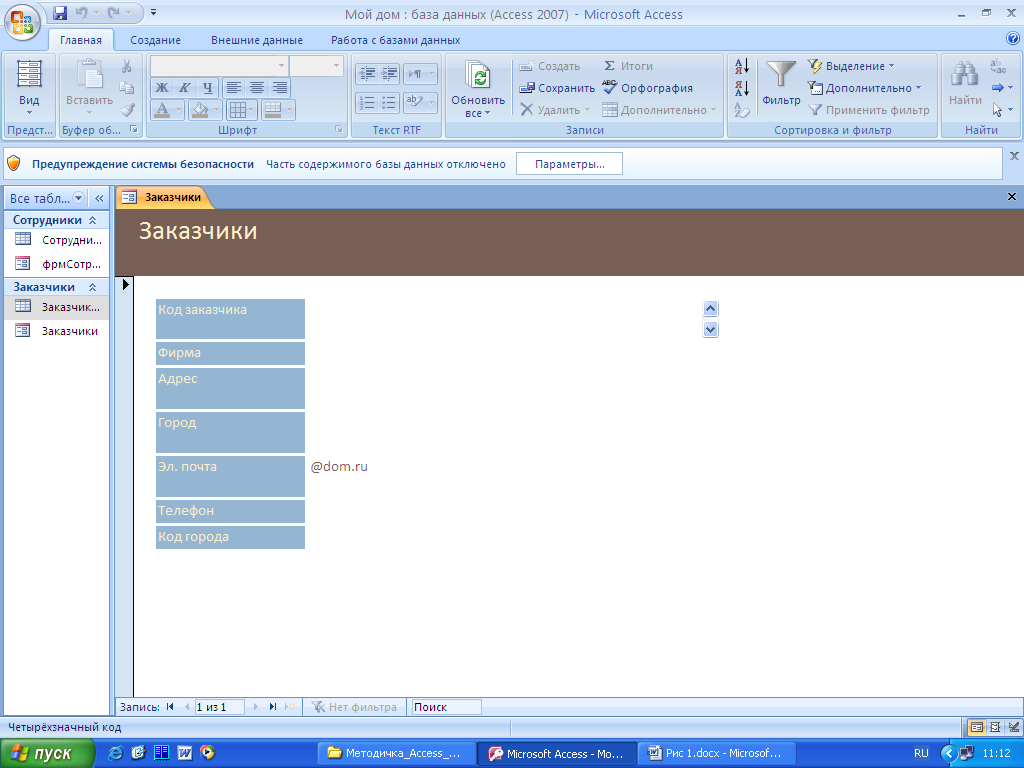Image resolution: width=1024 pixels, height=768 pixels.
Task: Run Орфография spell check
Action: point(647,88)
